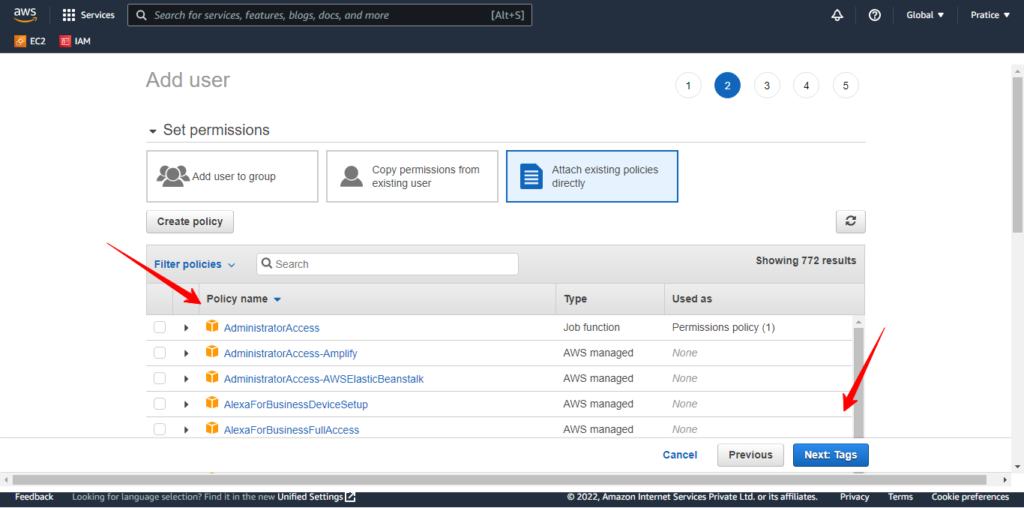Open the help question mark icon
This screenshot has height=508, width=1024.
pyautogui.click(x=874, y=15)
